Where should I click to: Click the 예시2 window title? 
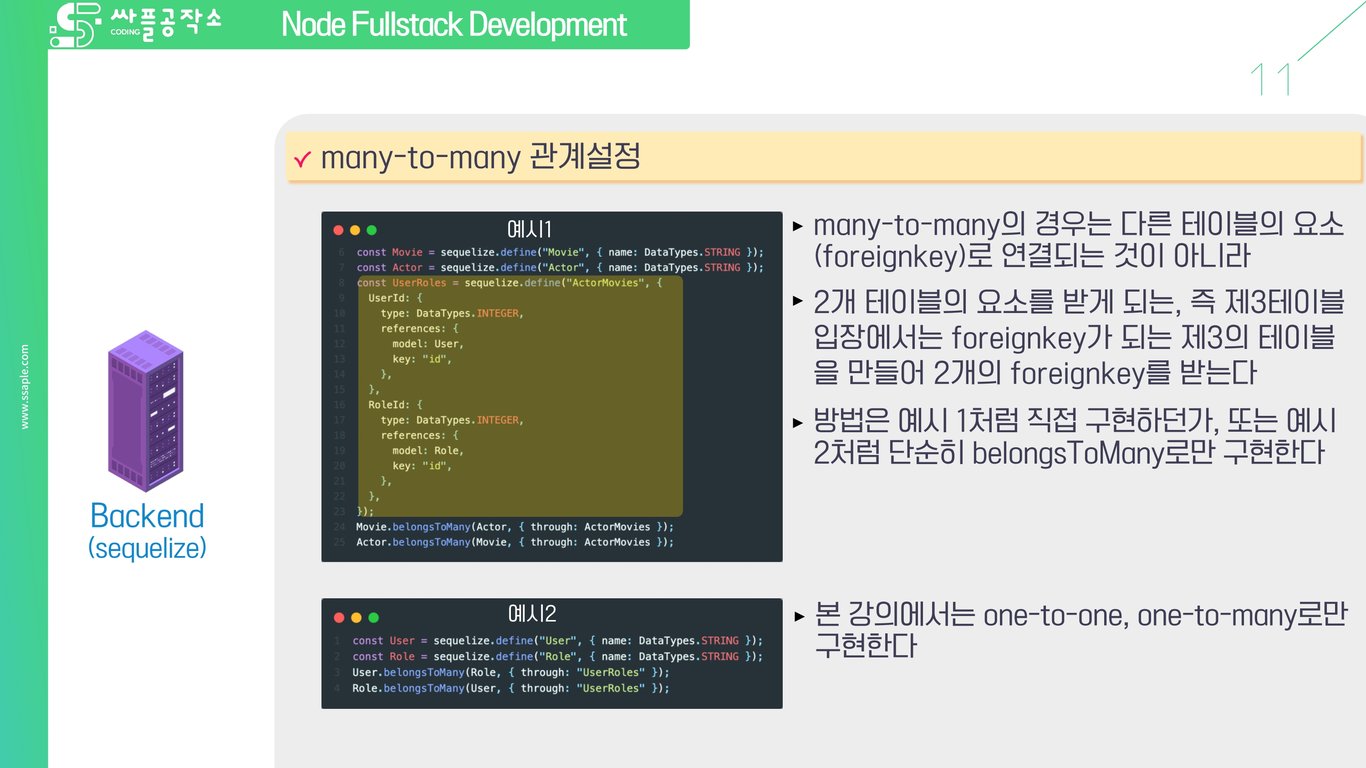coord(532,614)
